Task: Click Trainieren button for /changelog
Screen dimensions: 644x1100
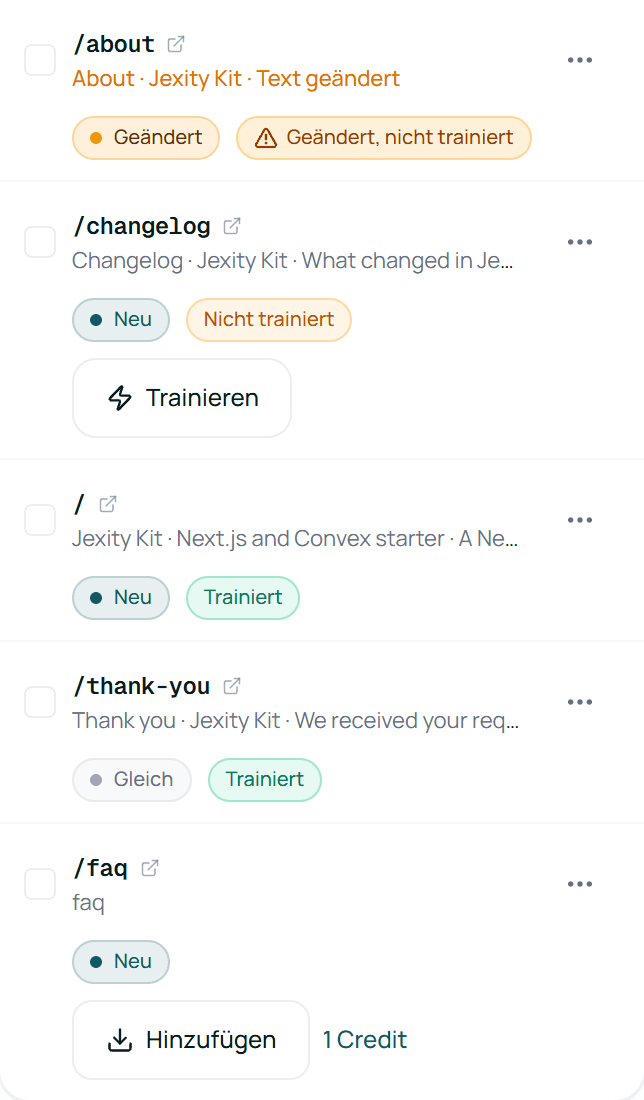Action: pyautogui.click(x=182, y=398)
